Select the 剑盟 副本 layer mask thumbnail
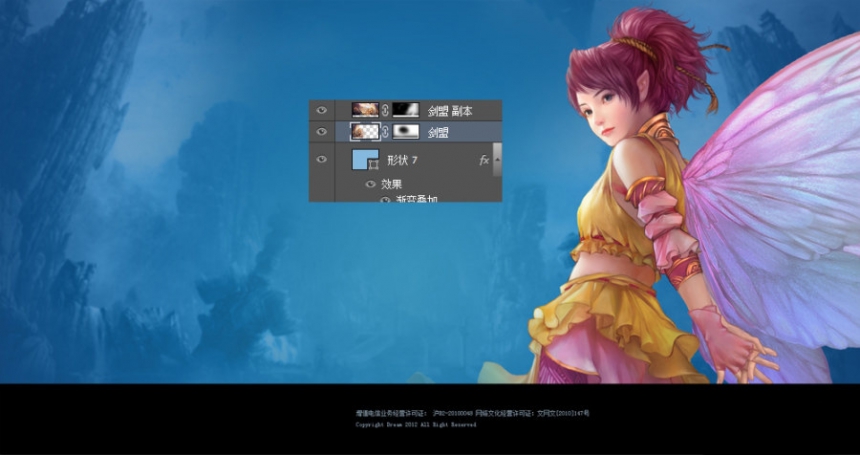The image size is (860, 455). click(x=406, y=110)
